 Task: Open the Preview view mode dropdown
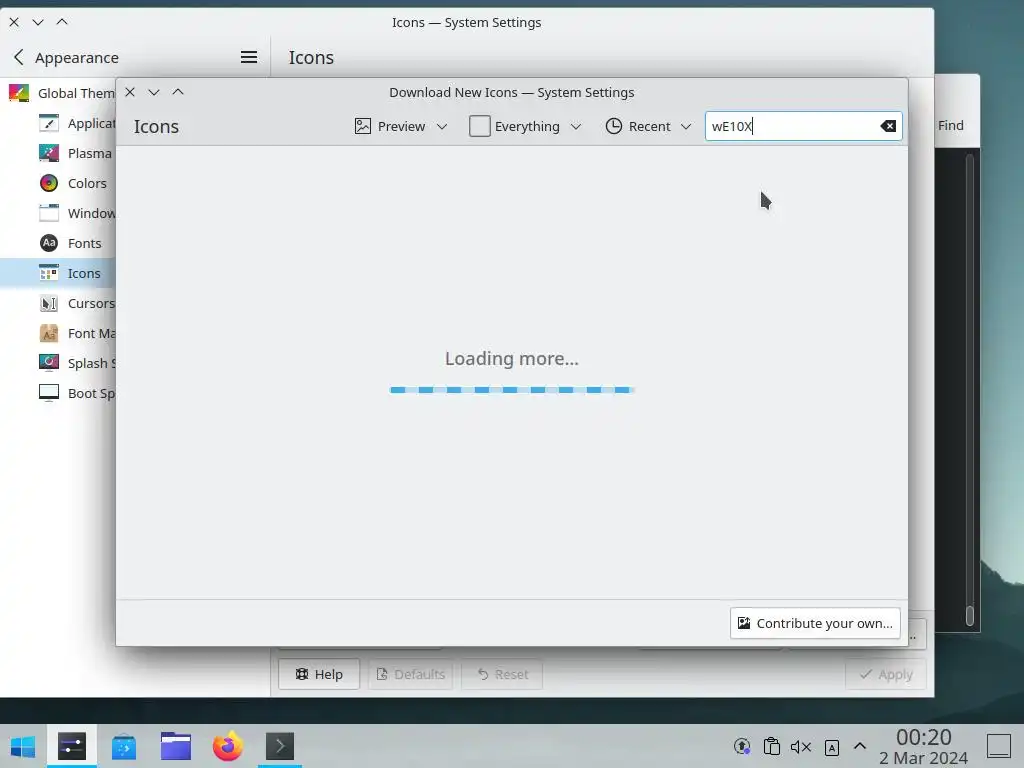click(401, 126)
